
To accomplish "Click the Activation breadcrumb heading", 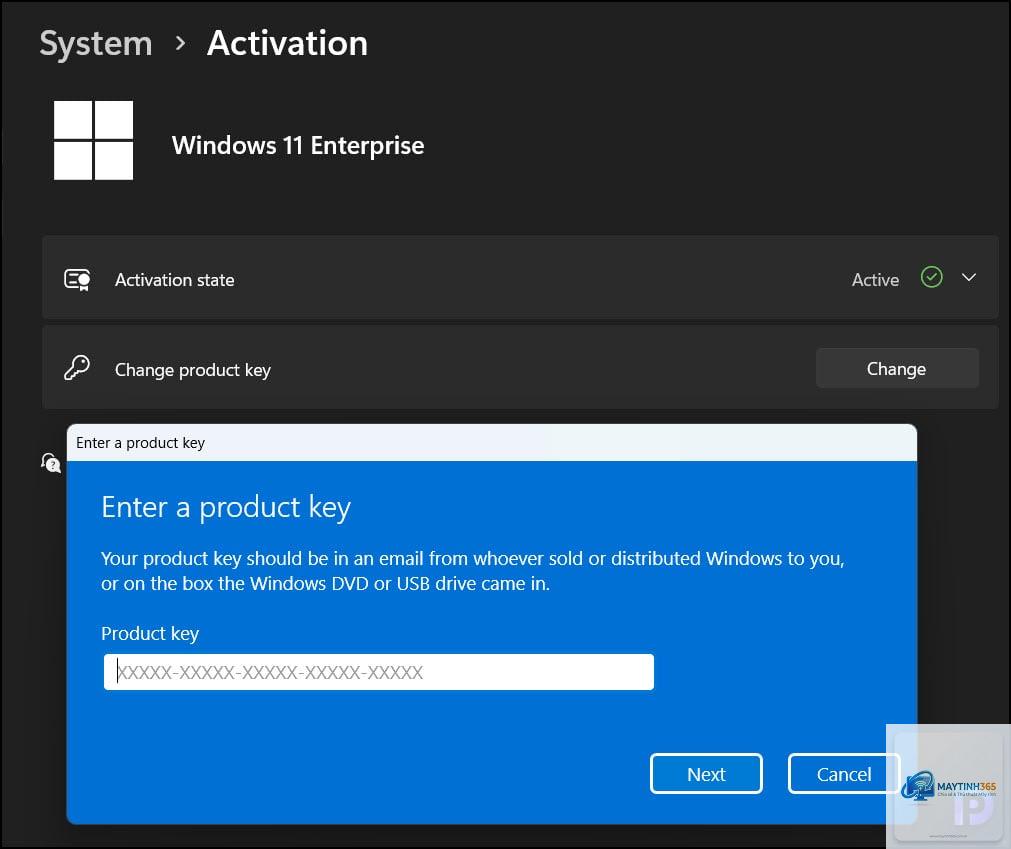I will pyautogui.click(x=288, y=43).
